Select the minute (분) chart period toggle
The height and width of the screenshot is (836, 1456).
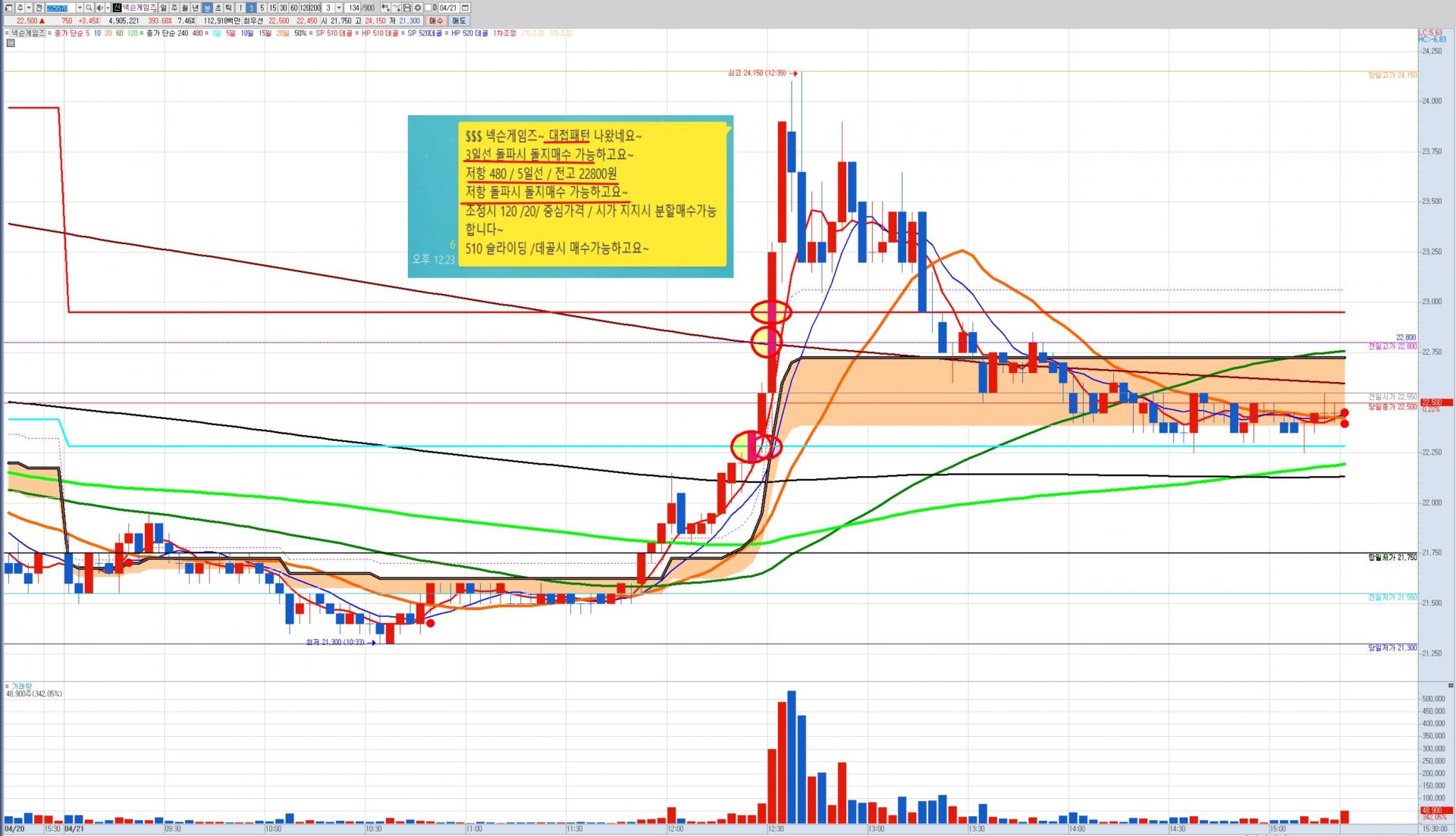click(x=207, y=8)
